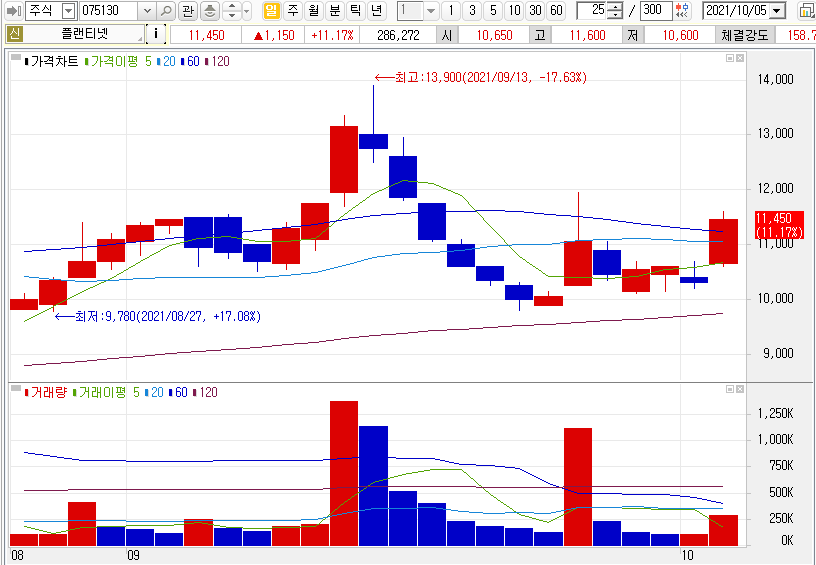The width and height of the screenshot is (816, 565).
Task: Click the red current price tag 11,450 on axis
Action: pyautogui.click(x=779, y=224)
